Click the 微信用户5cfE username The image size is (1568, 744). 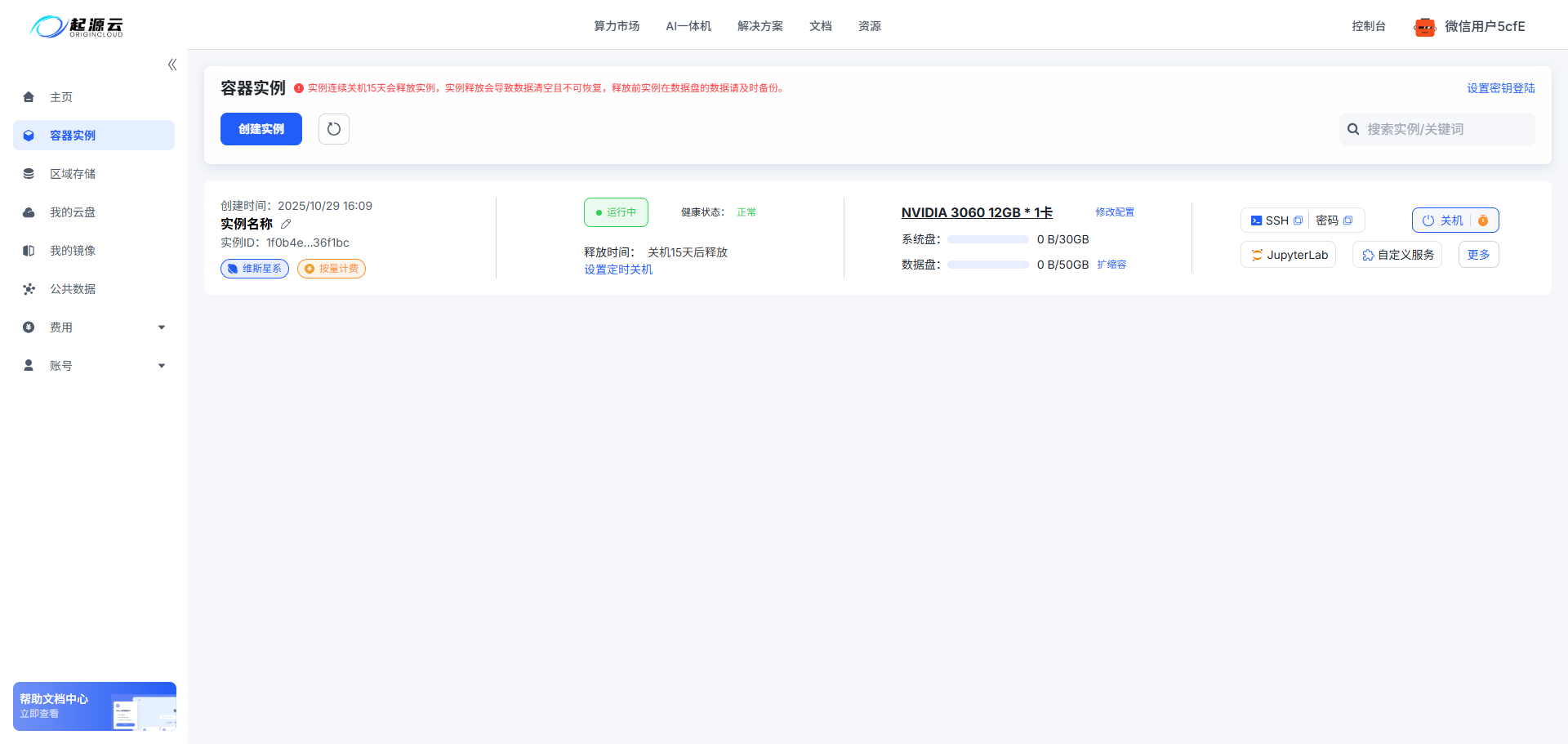[x=1485, y=26]
